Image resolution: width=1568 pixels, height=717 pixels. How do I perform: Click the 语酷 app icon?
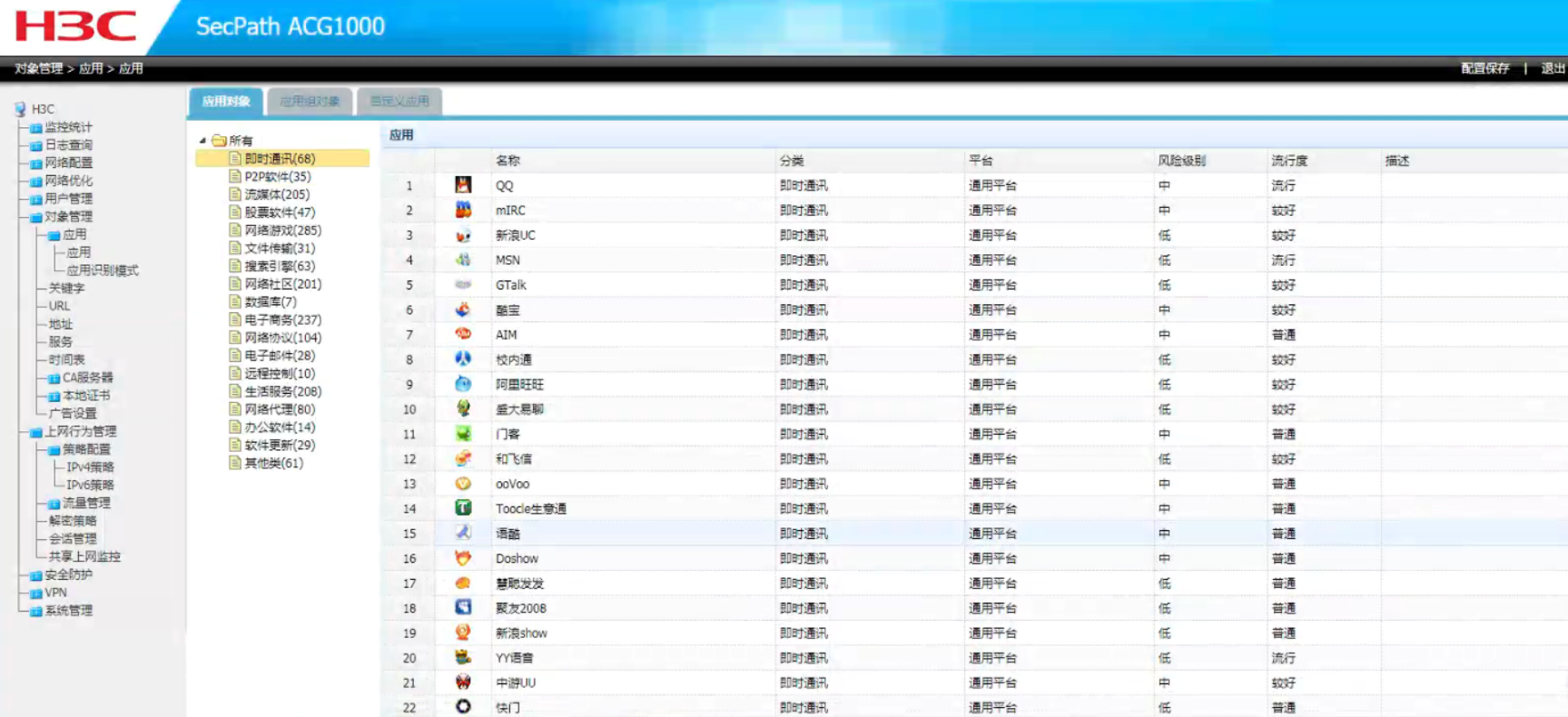(x=463, y=533)
